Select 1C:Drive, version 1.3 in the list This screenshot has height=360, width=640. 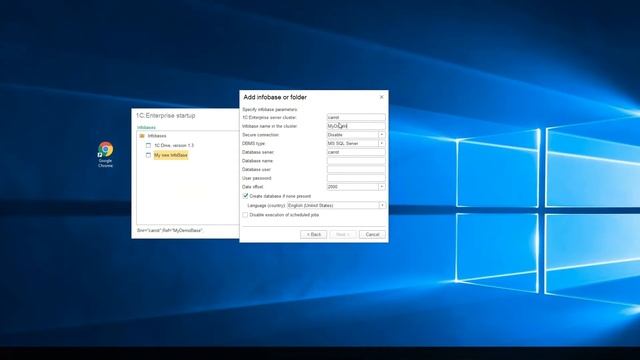[174, 145]
